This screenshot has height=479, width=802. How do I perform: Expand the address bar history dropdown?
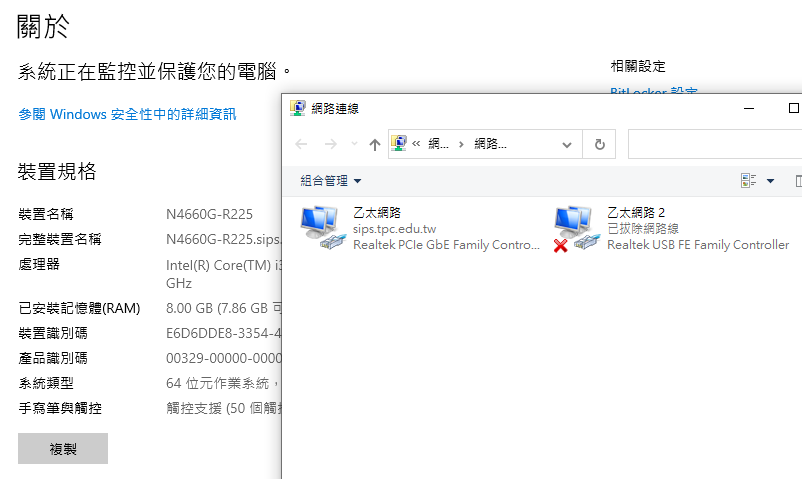(x=567, y=144)
